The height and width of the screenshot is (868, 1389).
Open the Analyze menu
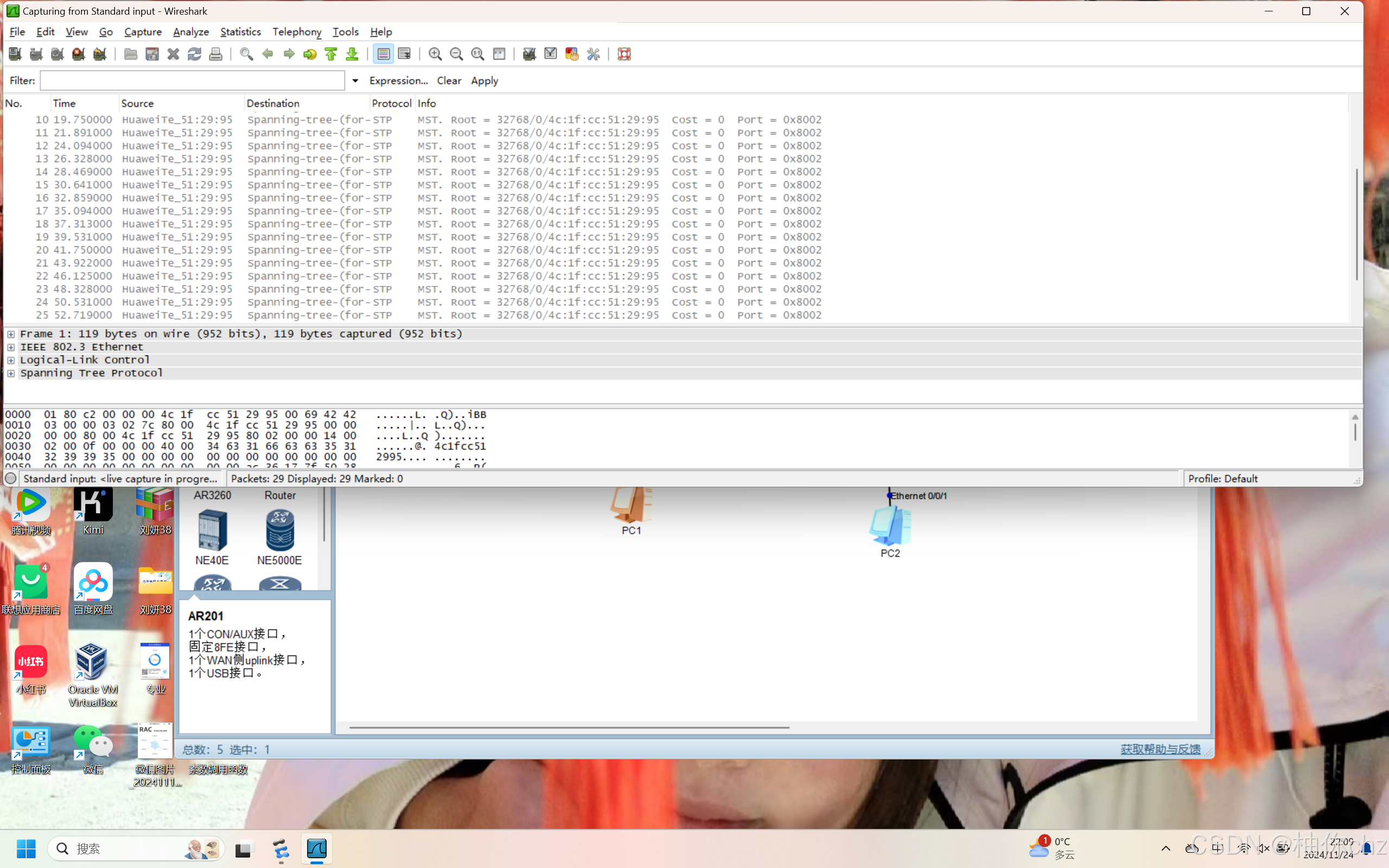pos(190,31)
